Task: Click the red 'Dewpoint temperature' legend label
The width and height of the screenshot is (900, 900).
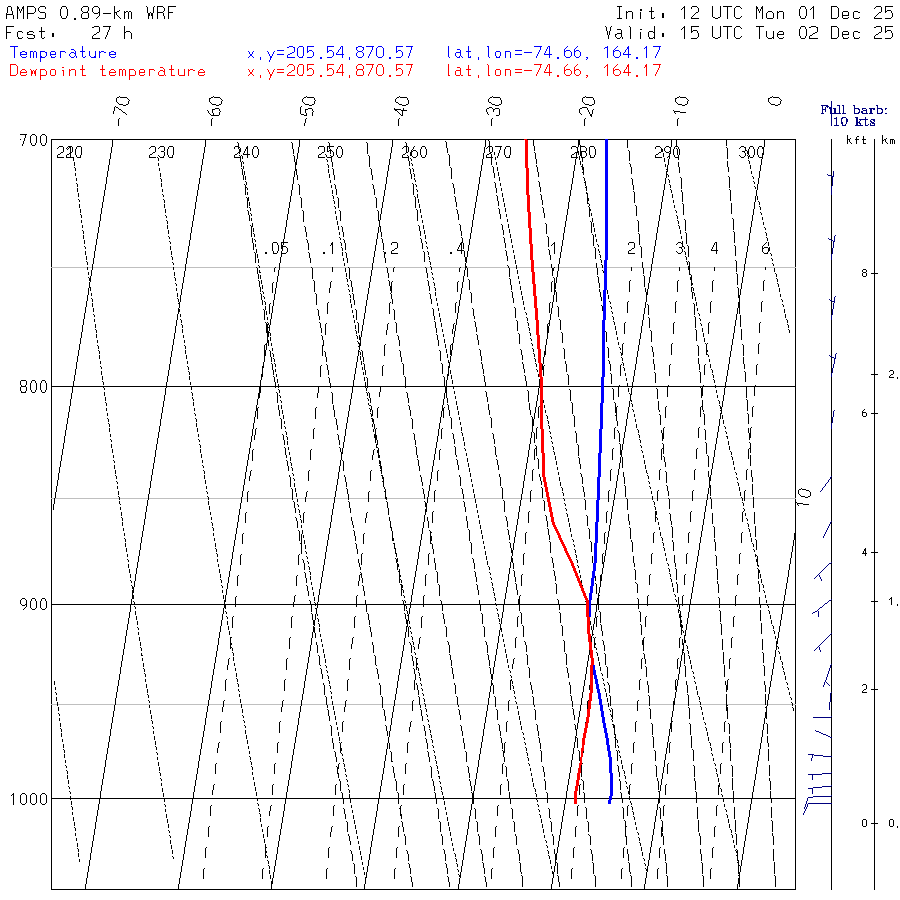Action: 107,71
